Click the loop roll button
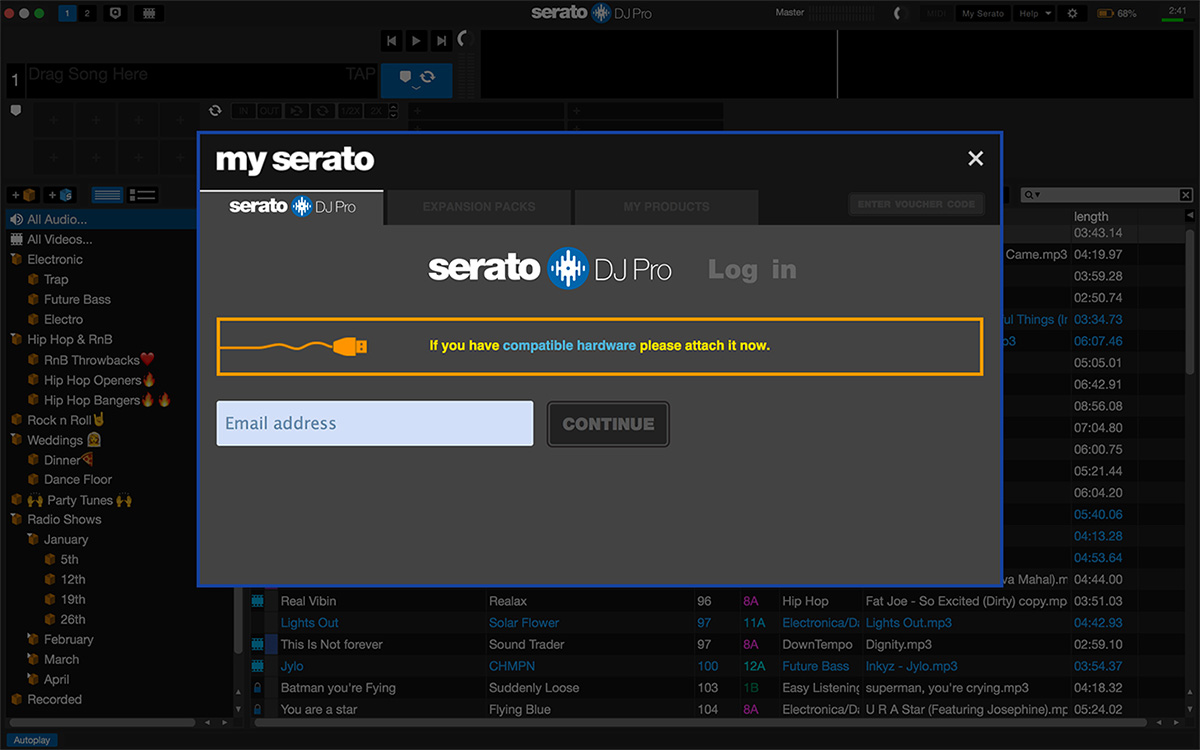Image resolution: width=1200 pixels, height=750 pixels. click(x=297, y=110)
